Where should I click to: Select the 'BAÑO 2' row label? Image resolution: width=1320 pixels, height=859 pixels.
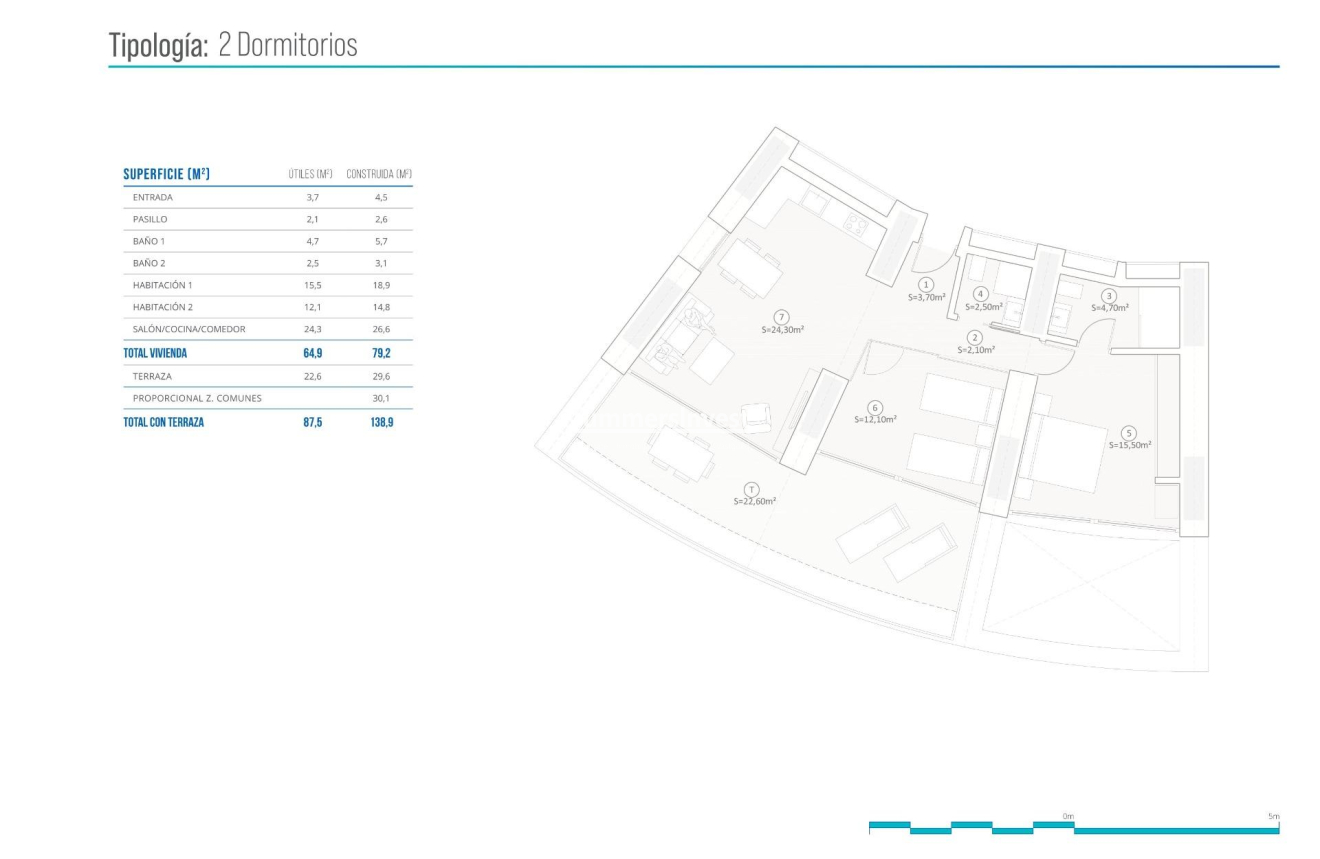(x=149, y=263)
